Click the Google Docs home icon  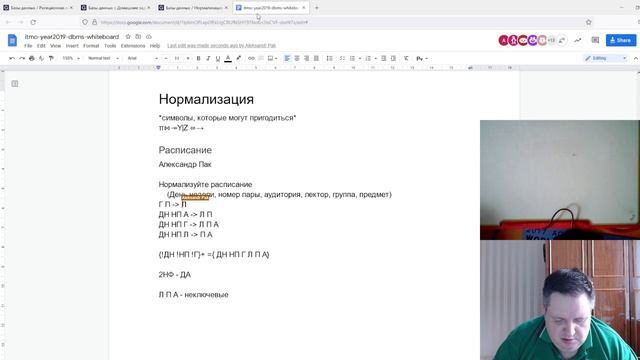(12, 40)
